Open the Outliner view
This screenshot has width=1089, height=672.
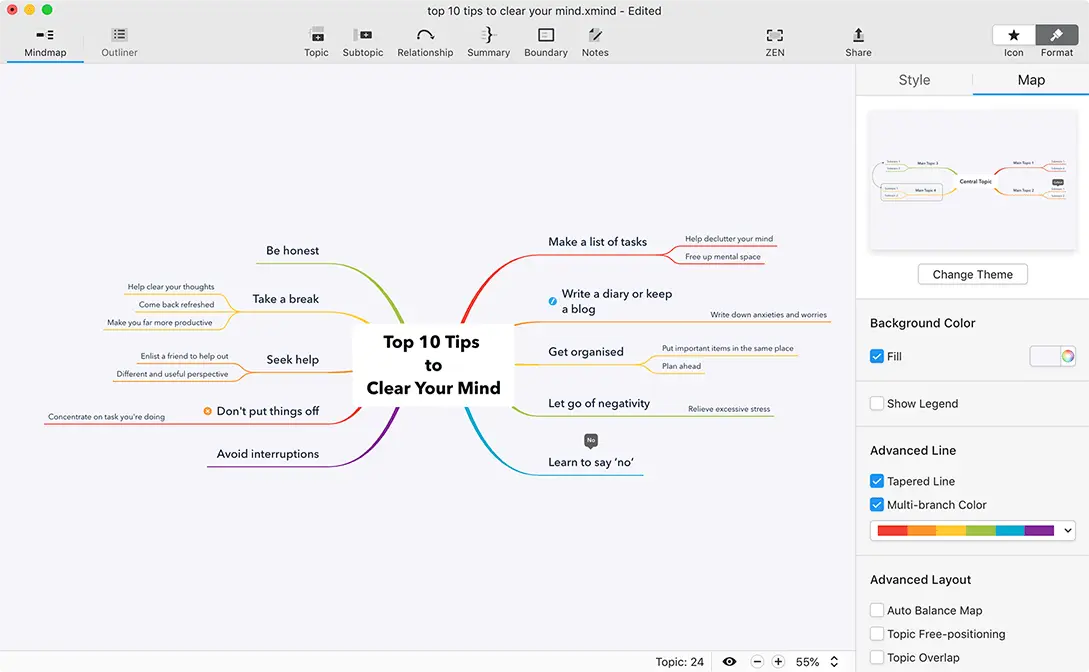pos(119,42)
